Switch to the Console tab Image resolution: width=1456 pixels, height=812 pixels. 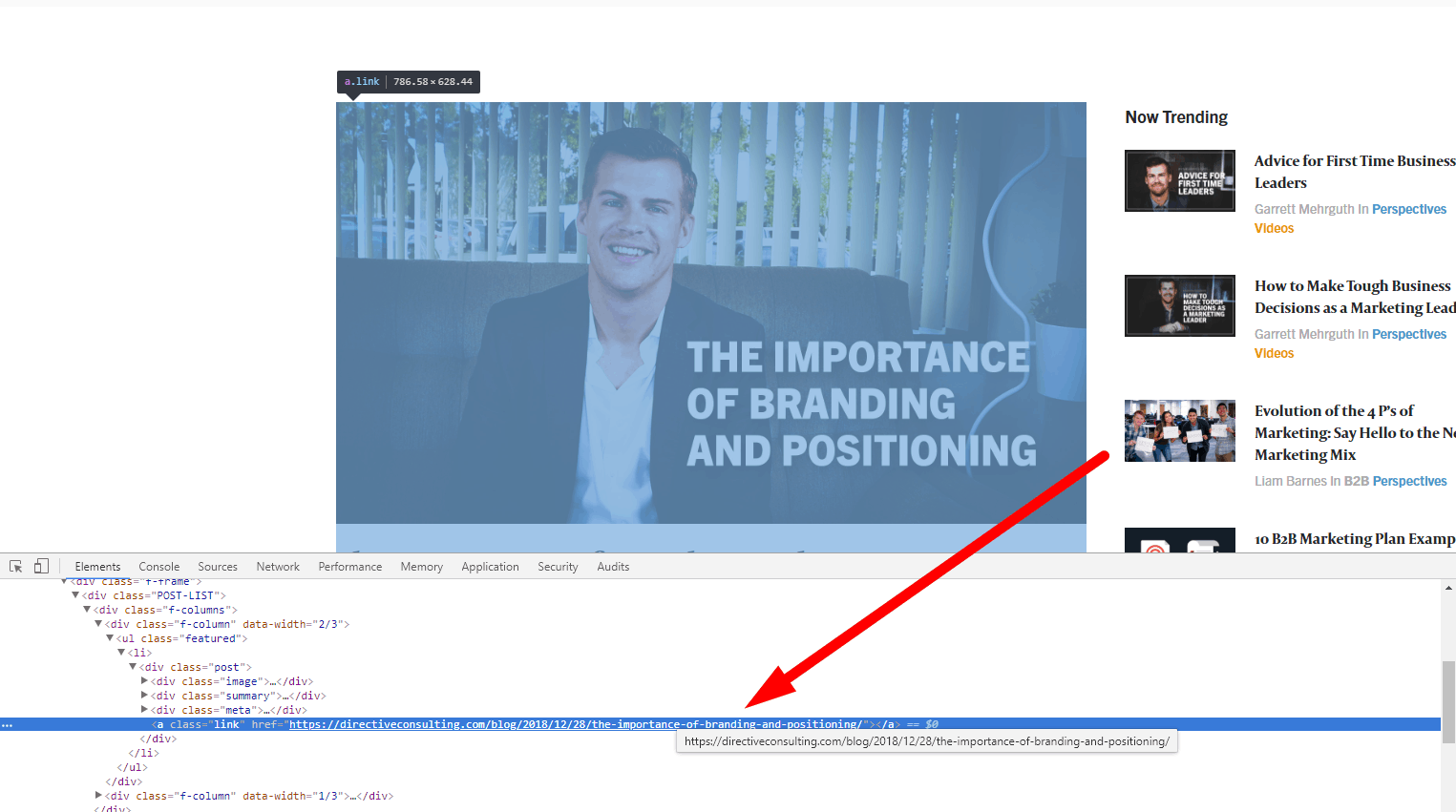click(158, 566)
